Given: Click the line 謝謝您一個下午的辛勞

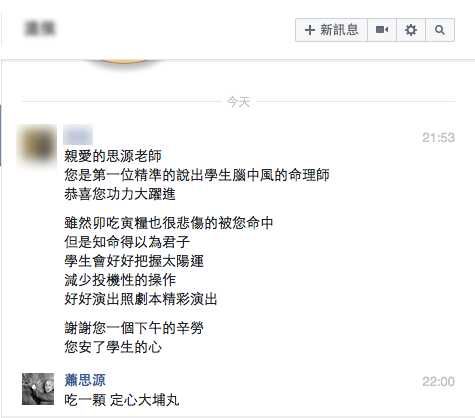Looking at the screenshot, I should click(134, 328).
